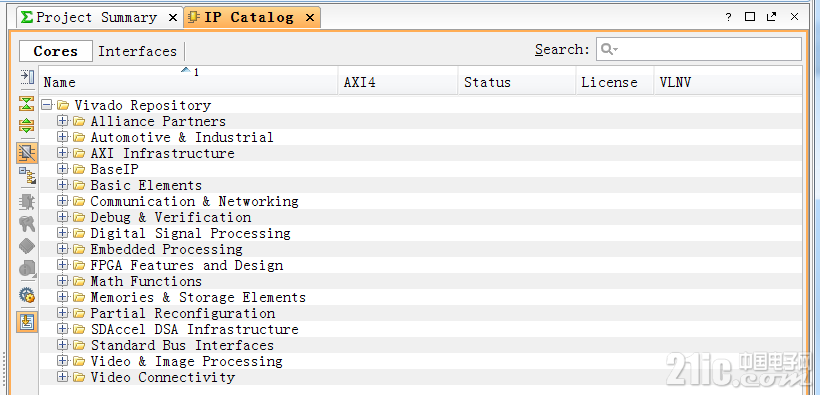
Task: Click the group-by-hierarchy tree icon
Action: [x=27, y=176]
